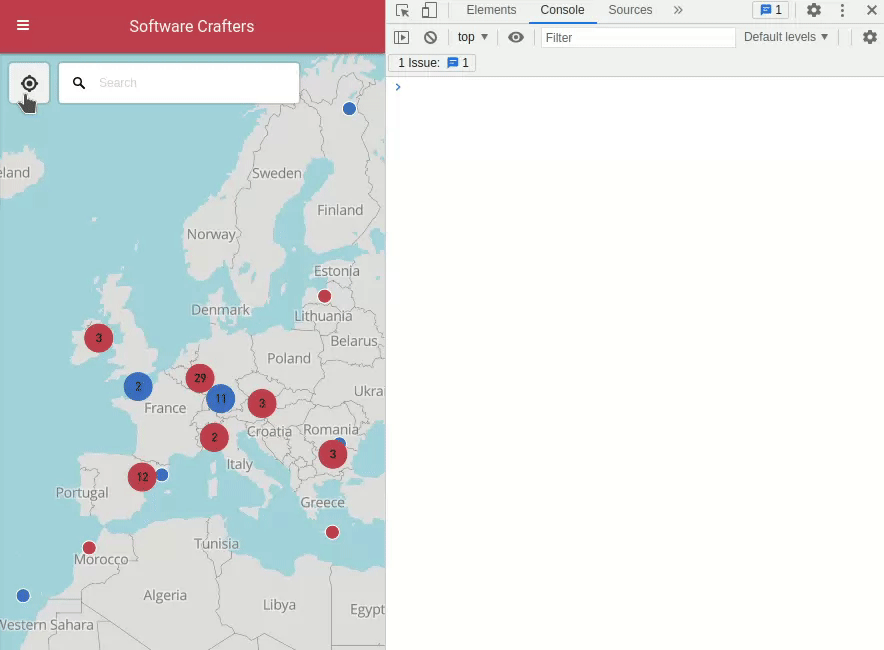Click the red cluster marker labeled 12
The image size is (884, 650).
[x=142, y=477]
